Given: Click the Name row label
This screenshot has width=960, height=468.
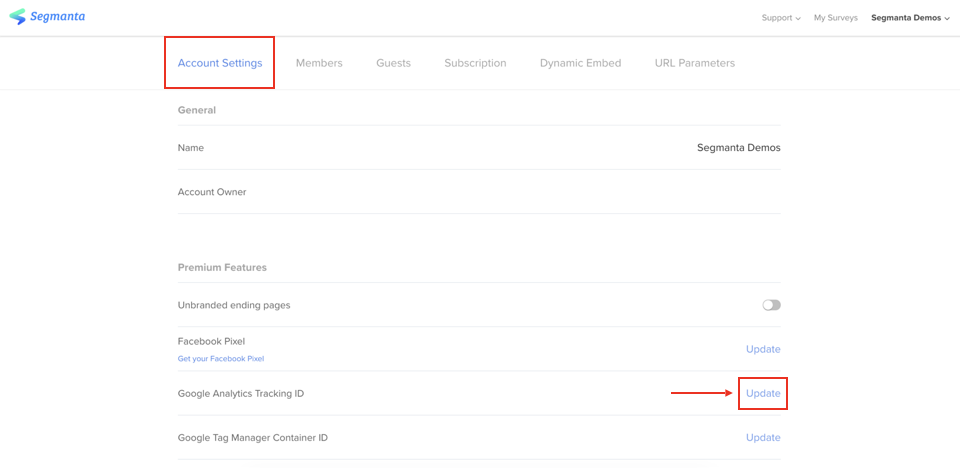Looking at the screenshot, I should [x=190, y=148].
